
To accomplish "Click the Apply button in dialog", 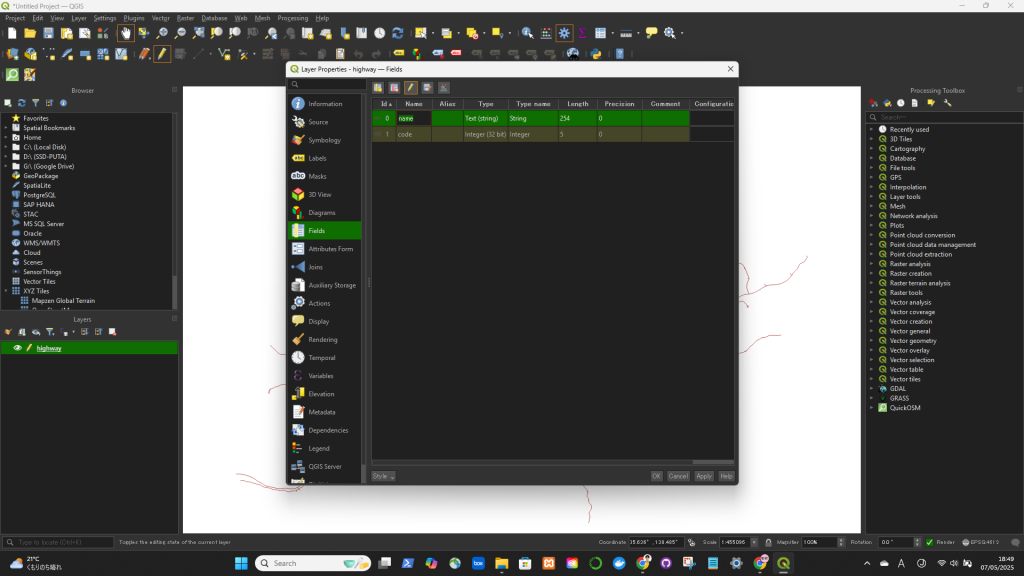I will point(704,476).
